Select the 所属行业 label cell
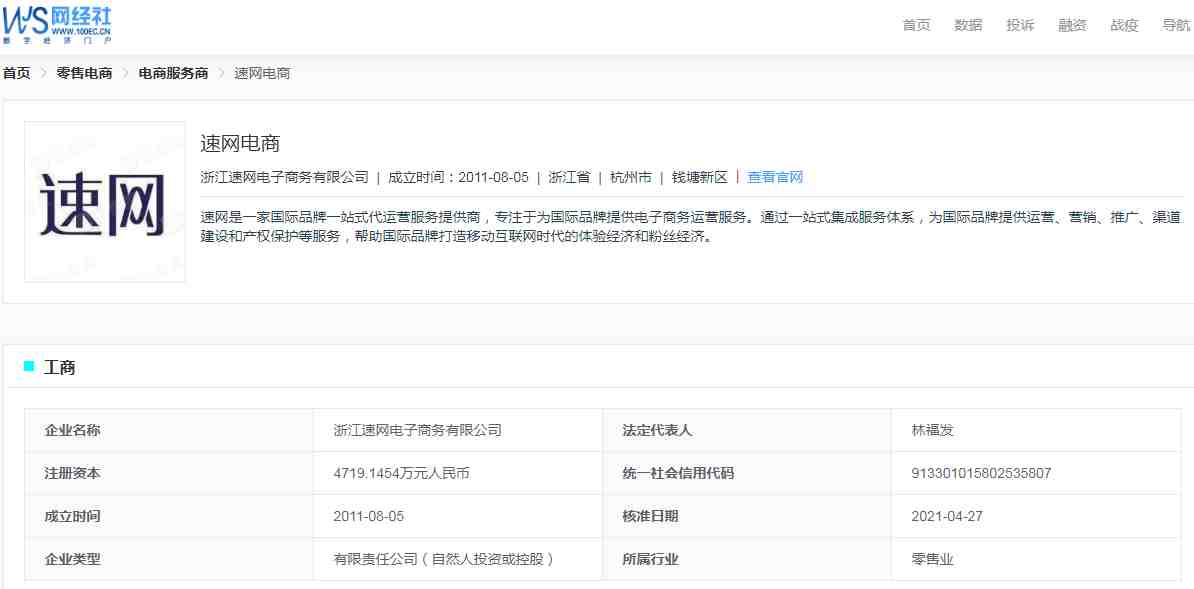1194x589 pixels. click(x=747, y=559)
